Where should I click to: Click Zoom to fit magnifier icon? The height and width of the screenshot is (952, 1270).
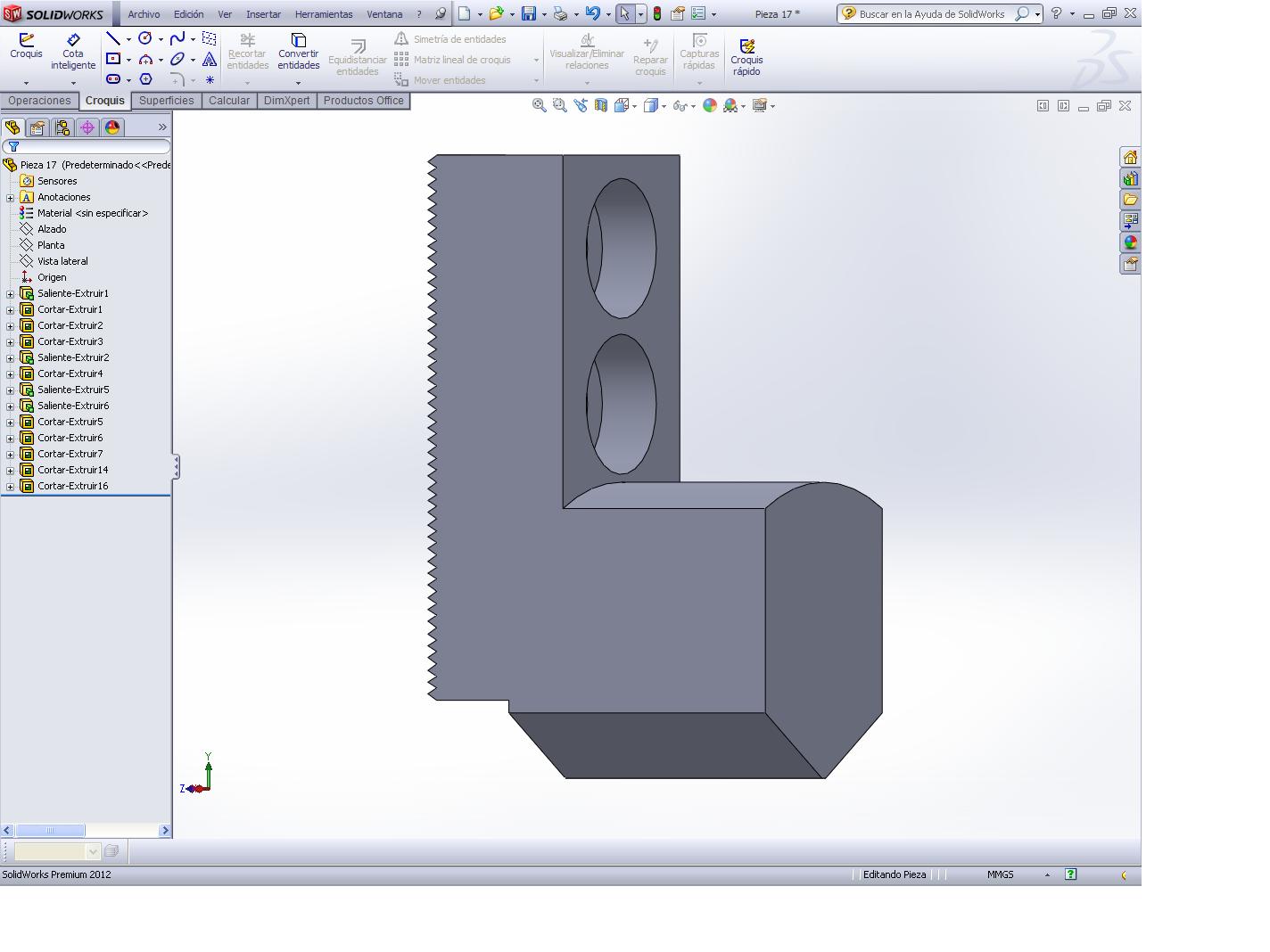point(539,105)
